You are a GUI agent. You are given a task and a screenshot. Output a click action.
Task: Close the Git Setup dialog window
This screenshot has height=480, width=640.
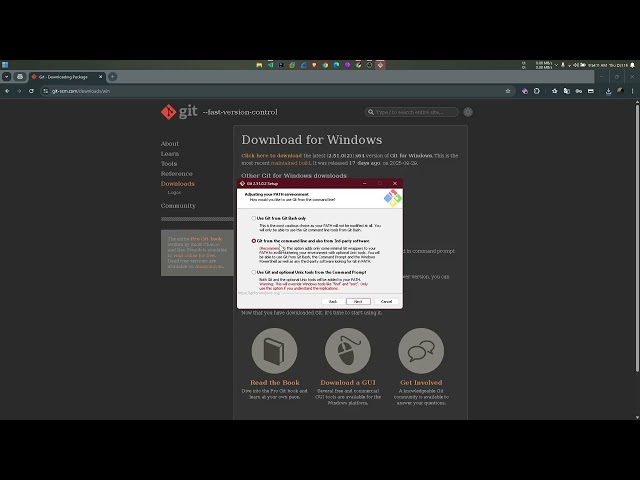pyautogui.click(x=395, y=183)
